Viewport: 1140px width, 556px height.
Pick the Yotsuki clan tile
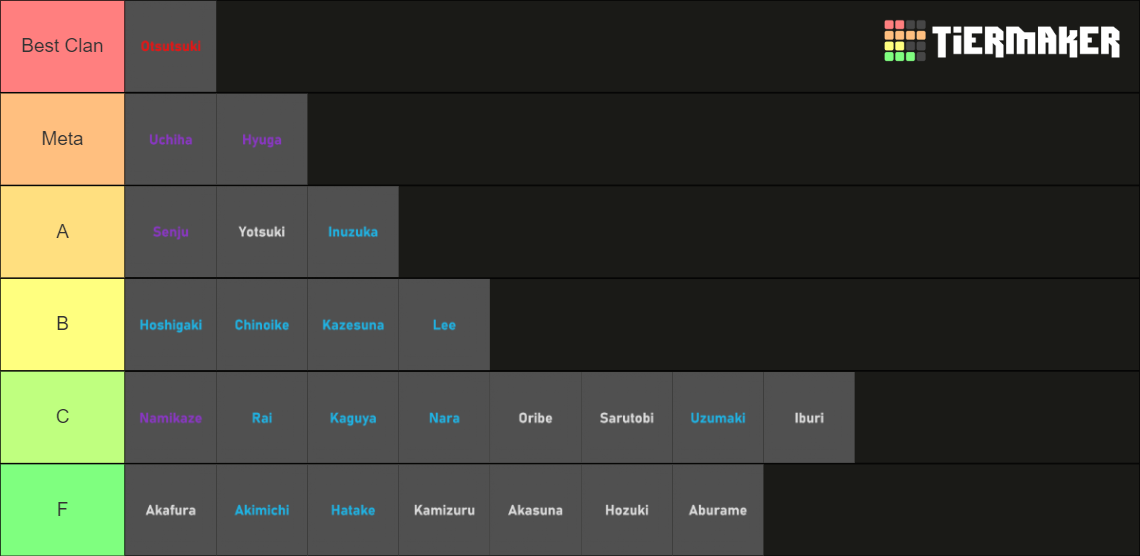click(x=262, y=232)
